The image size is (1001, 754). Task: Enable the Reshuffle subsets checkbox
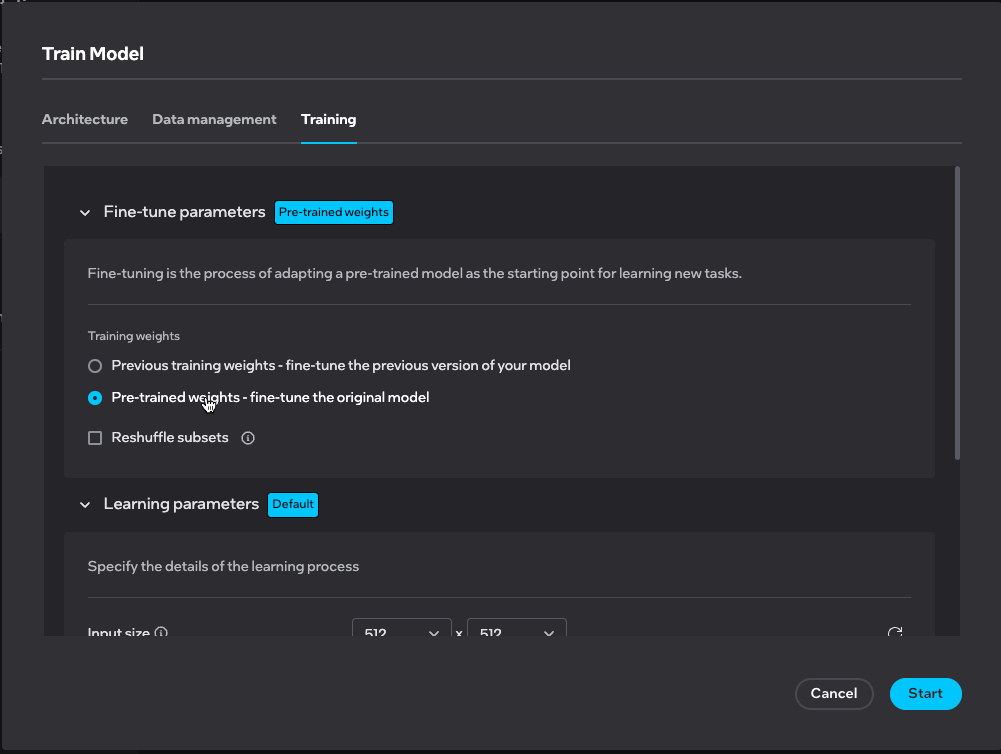(95, 438)
